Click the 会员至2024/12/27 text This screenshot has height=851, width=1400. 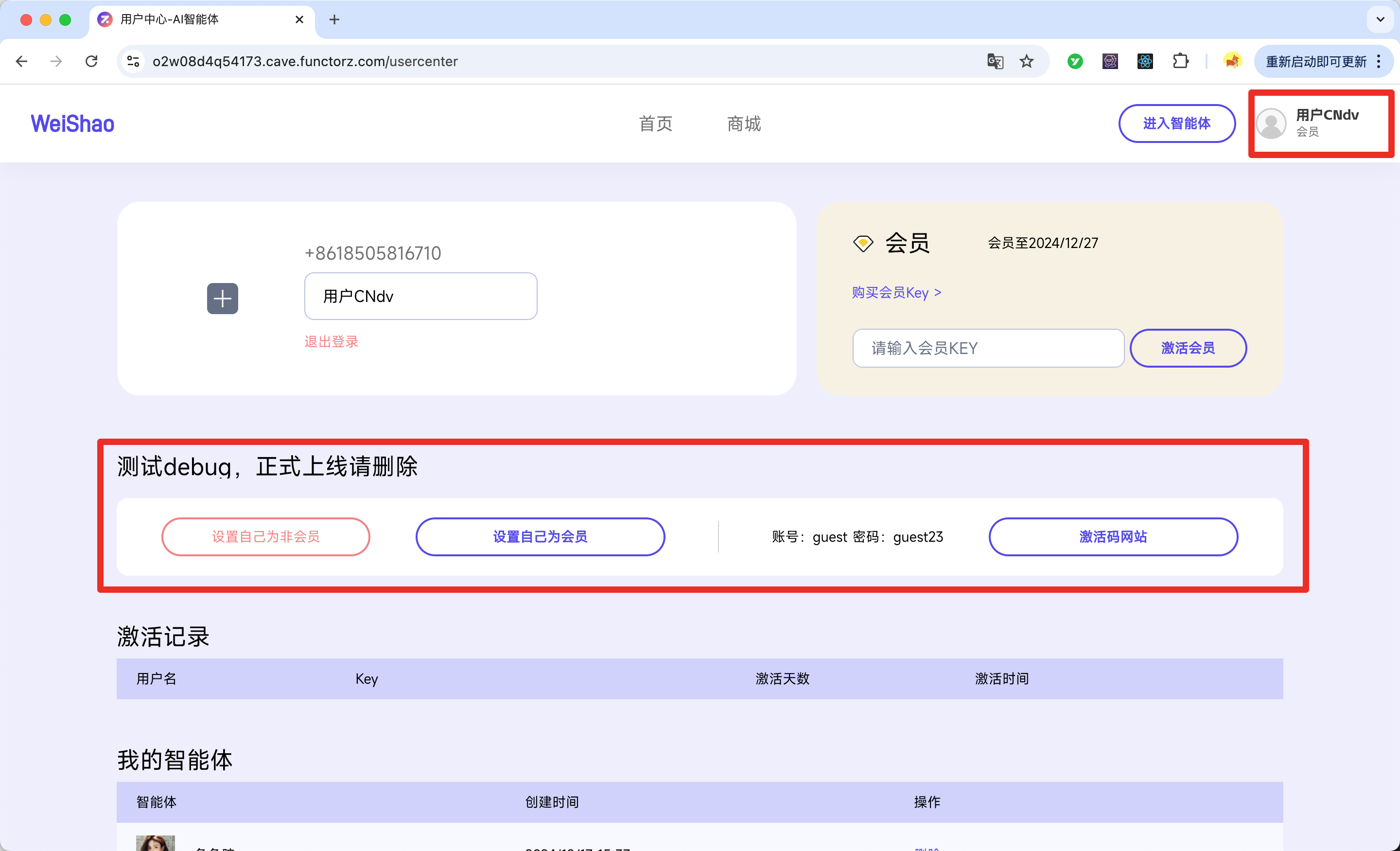pos(1043,243)
